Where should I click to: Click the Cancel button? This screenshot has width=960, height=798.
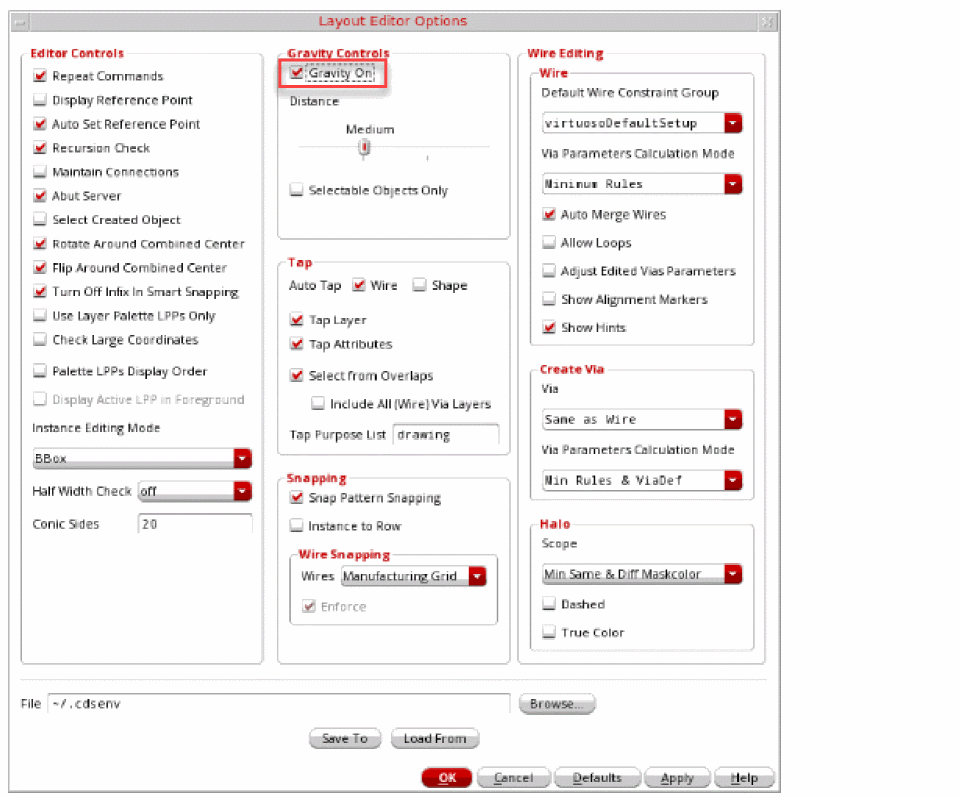pyautogui.click(x=514, y=778)
